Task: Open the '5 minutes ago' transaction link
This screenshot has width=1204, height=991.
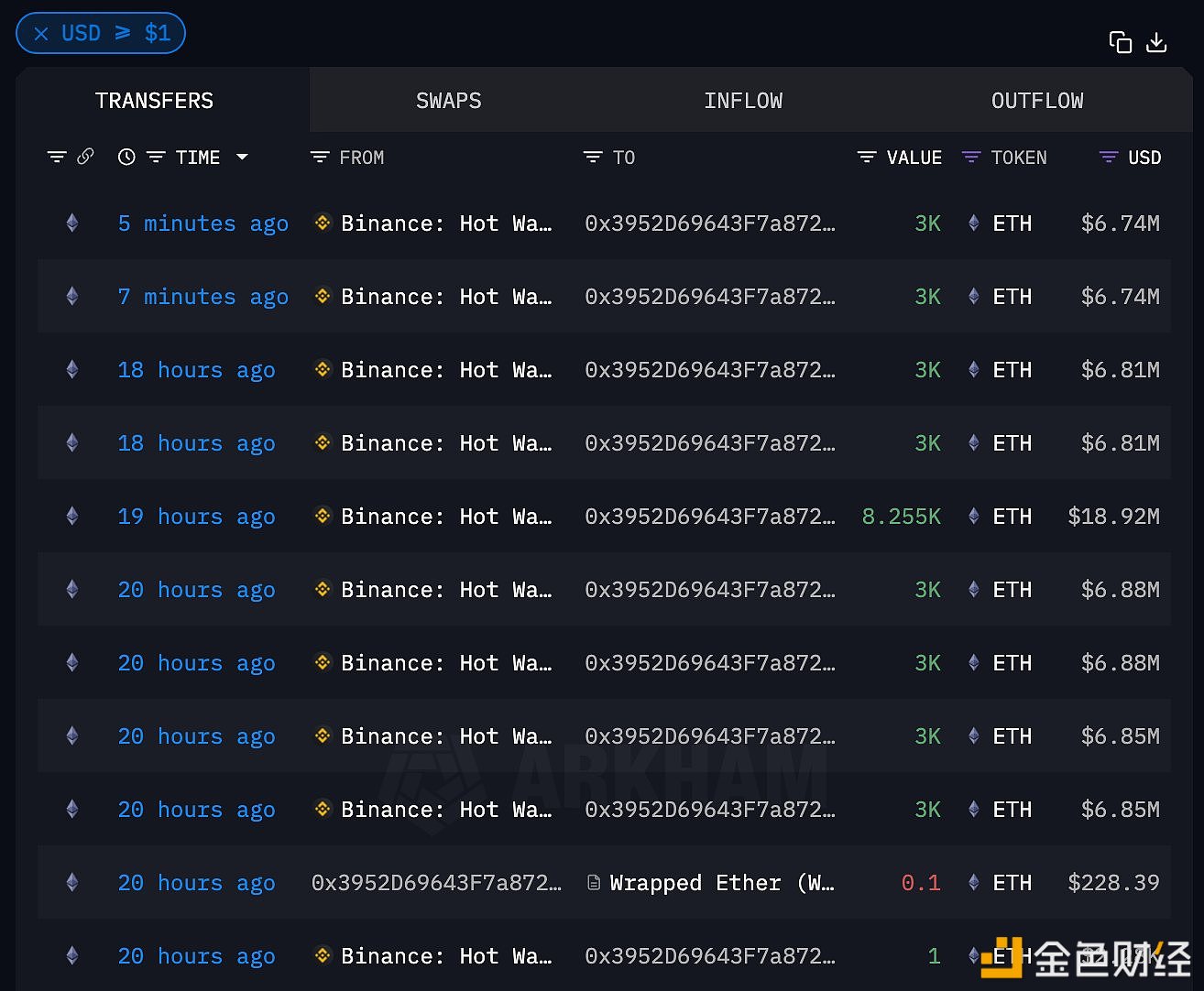Action: [x=202, y=223]
